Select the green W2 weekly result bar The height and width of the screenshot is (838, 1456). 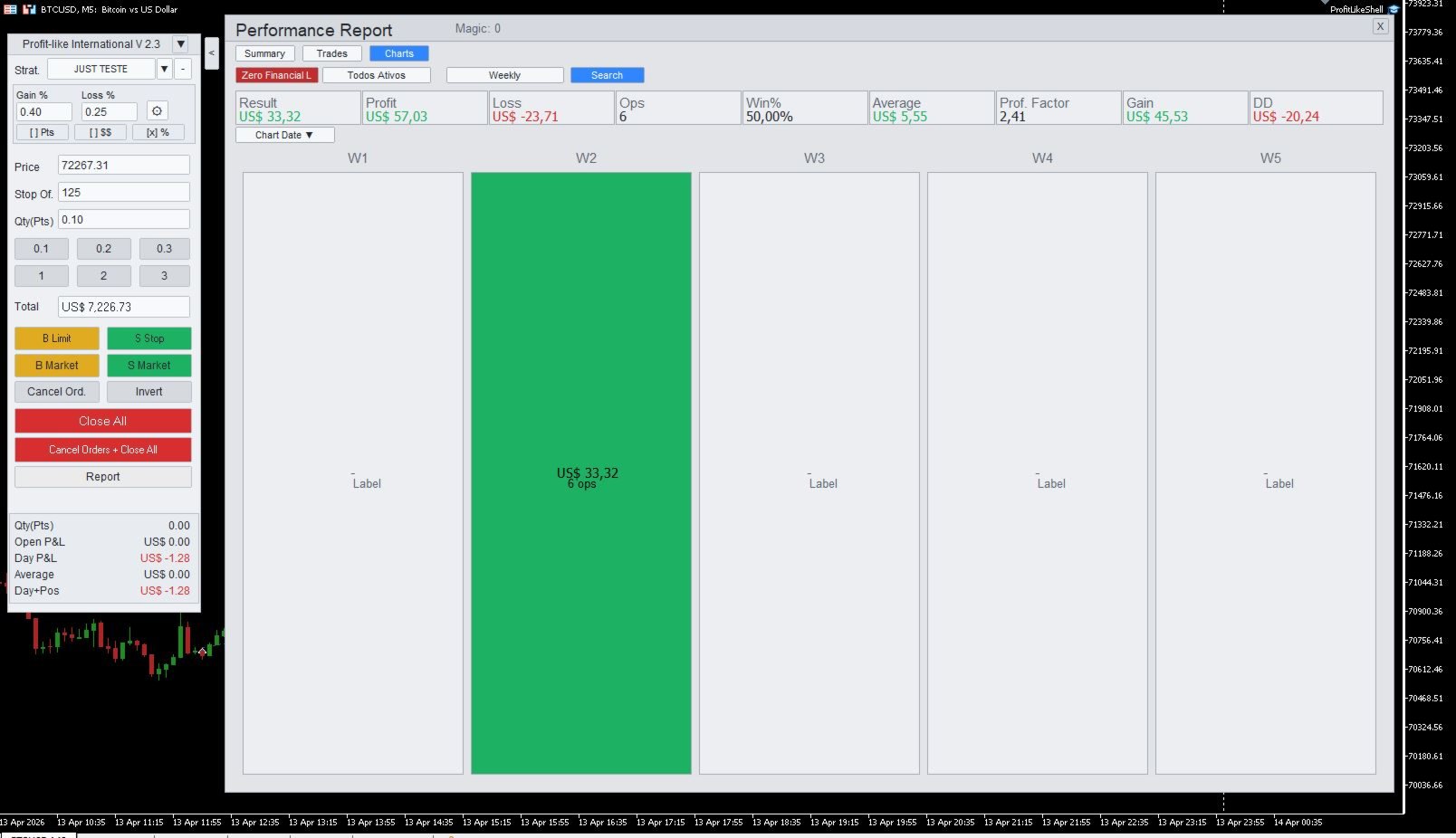581,473
